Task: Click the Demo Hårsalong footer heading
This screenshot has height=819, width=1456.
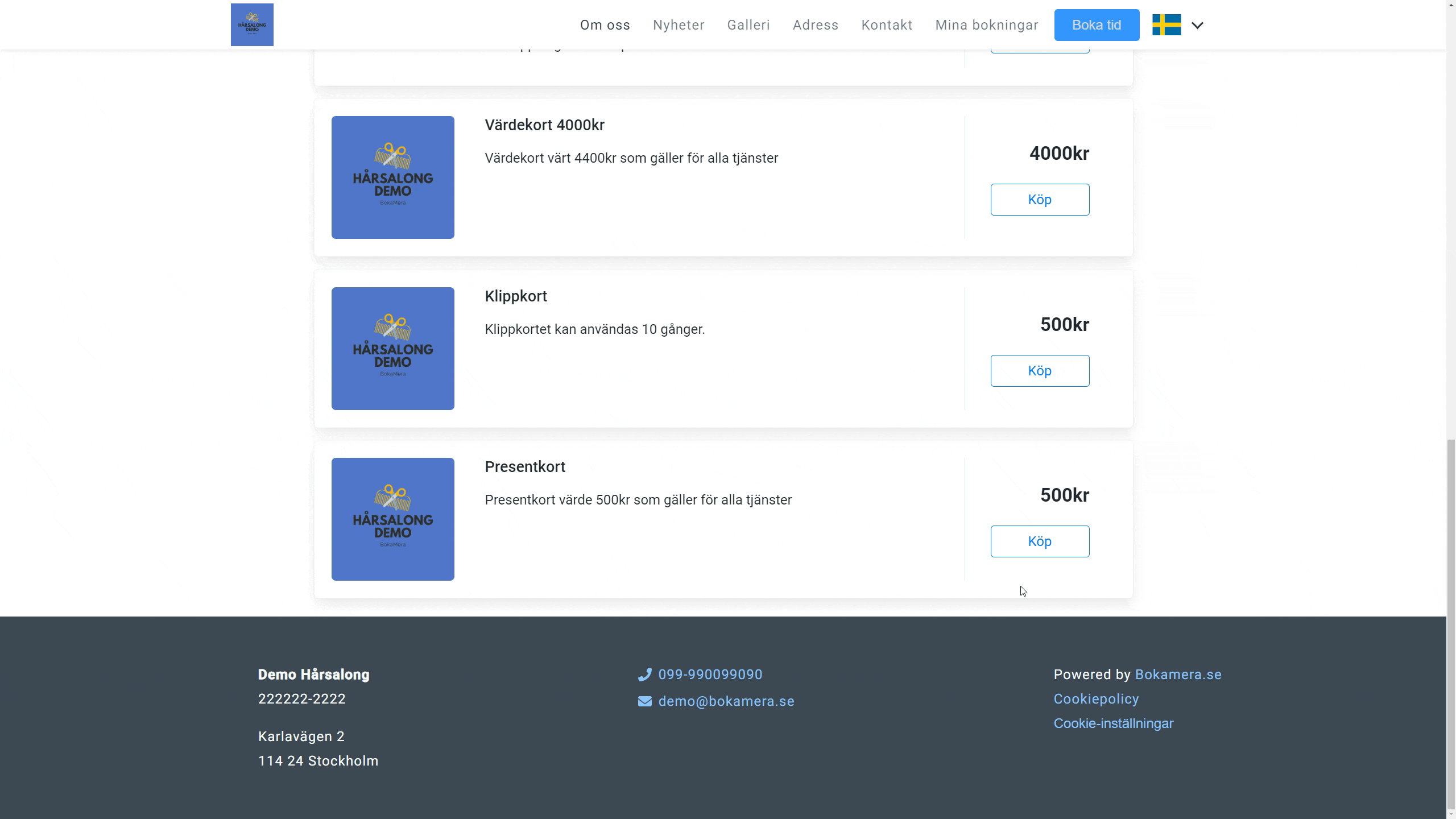Action: click(314, 675)
